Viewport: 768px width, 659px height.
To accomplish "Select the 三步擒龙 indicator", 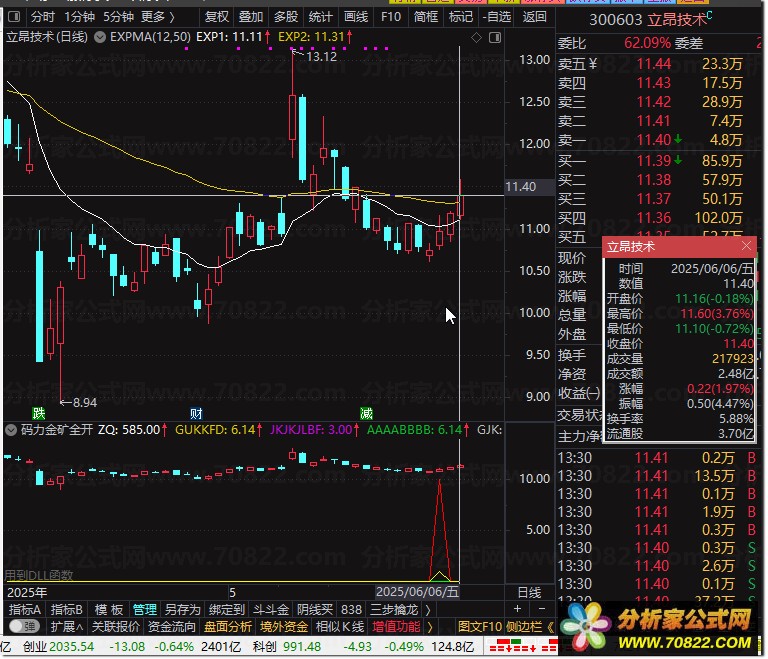I will tap(393, 610).
